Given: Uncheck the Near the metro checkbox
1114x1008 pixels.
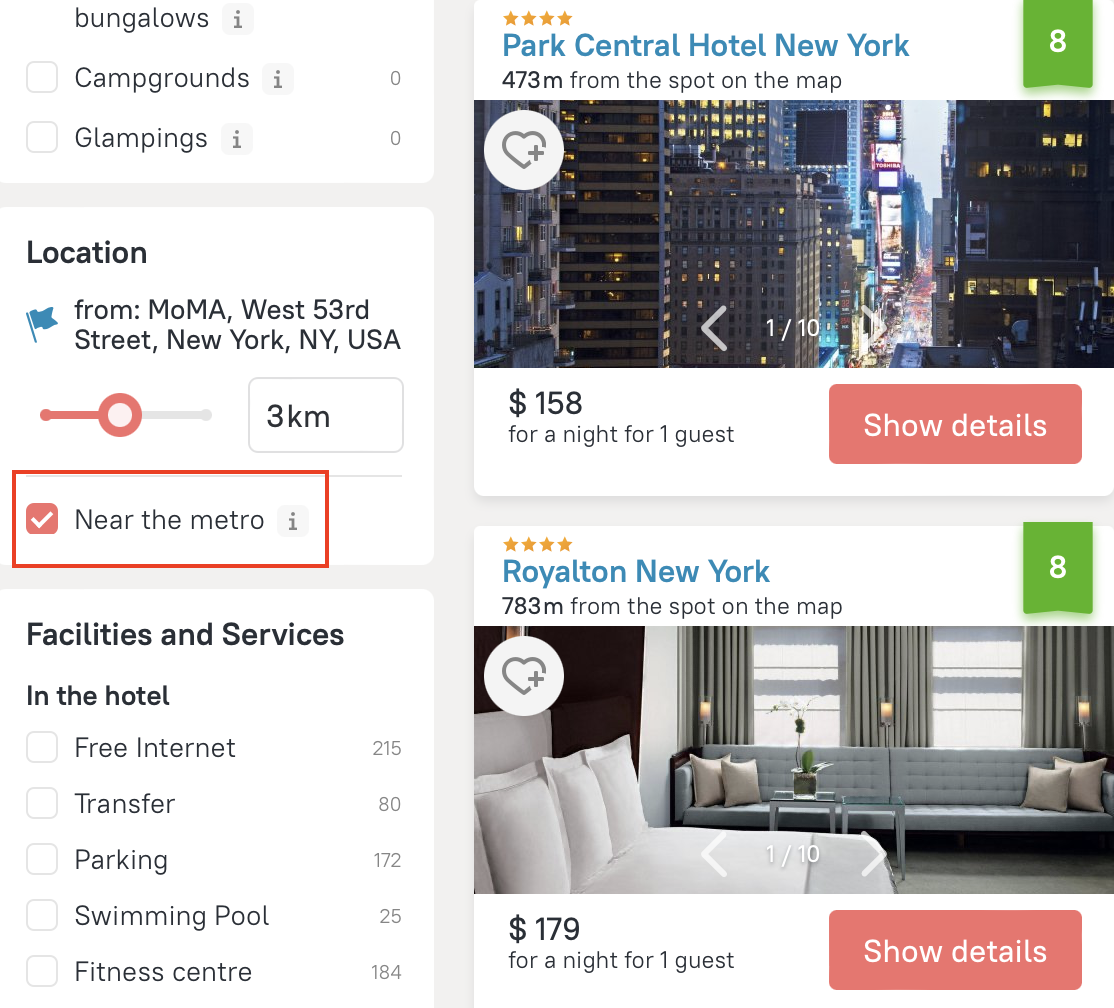Looking at the screenshot, I should (x=42, y=519).
